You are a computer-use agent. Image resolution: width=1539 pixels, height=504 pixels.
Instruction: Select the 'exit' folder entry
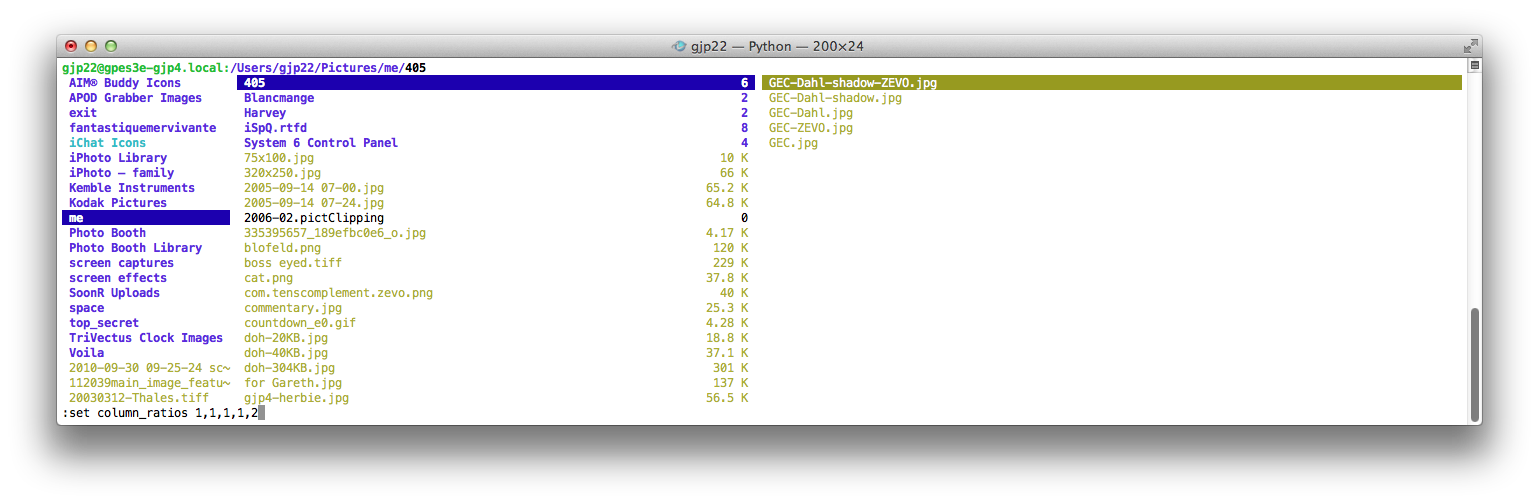(x=83, y=113)
